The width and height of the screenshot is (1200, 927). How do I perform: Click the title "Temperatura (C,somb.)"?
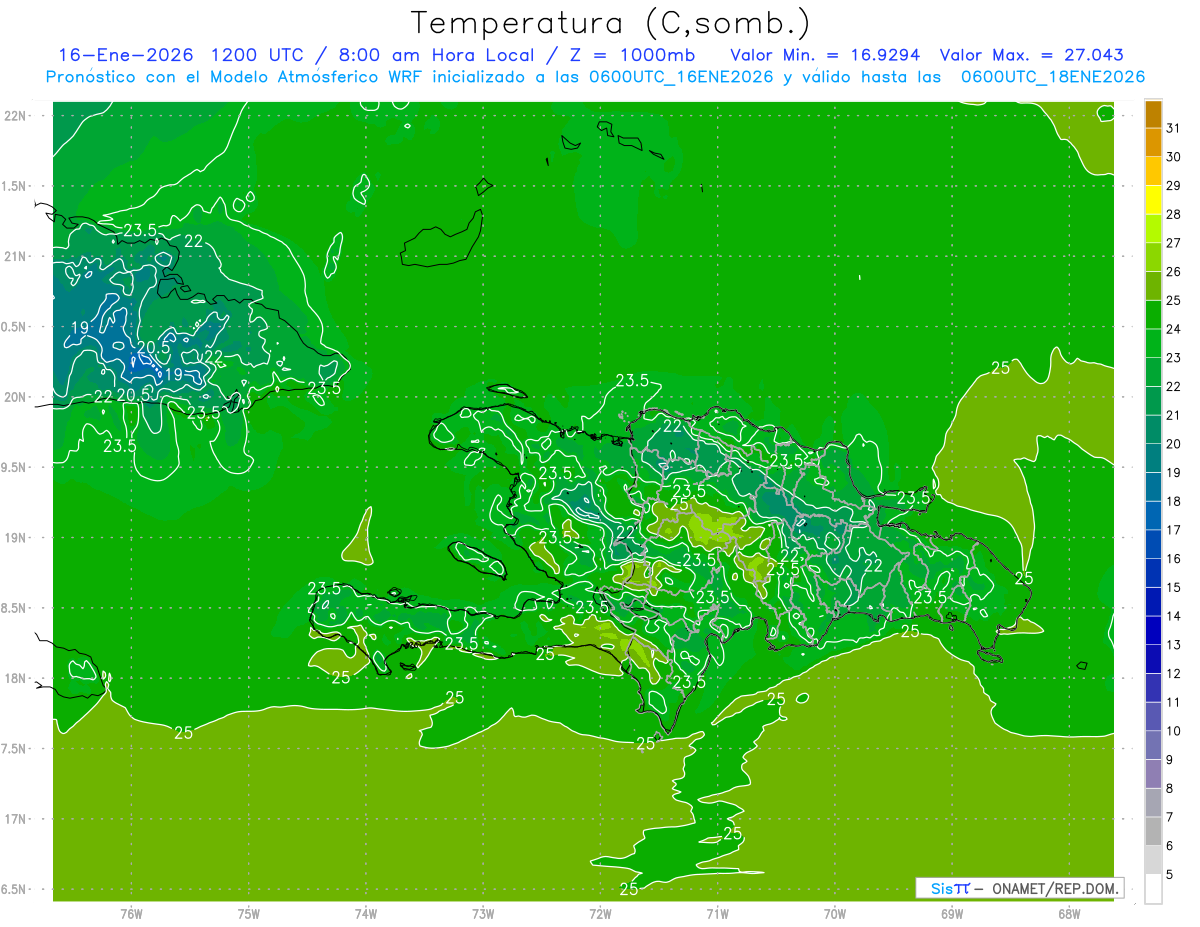coord(610,22)
